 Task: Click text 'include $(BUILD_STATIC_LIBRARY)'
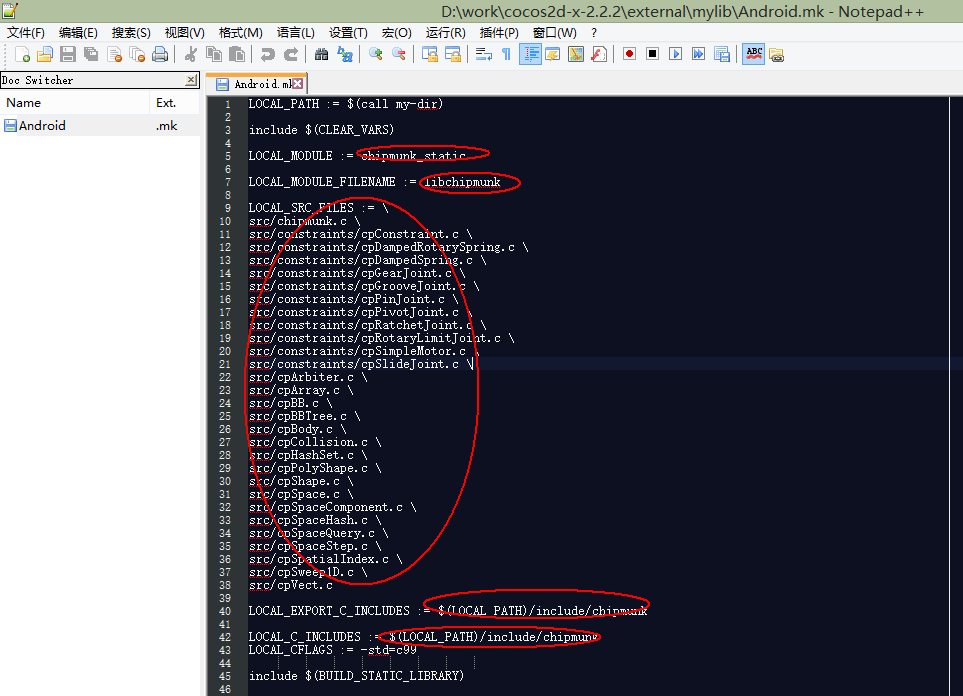click(x=356, y=676)
